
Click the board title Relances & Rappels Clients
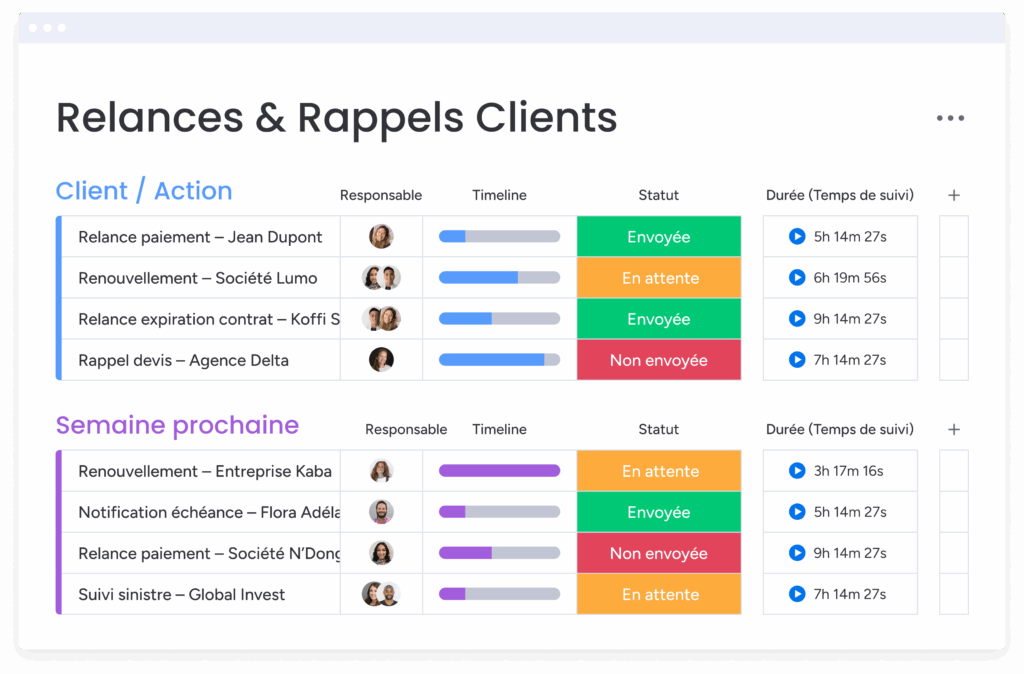click(336, 118)
